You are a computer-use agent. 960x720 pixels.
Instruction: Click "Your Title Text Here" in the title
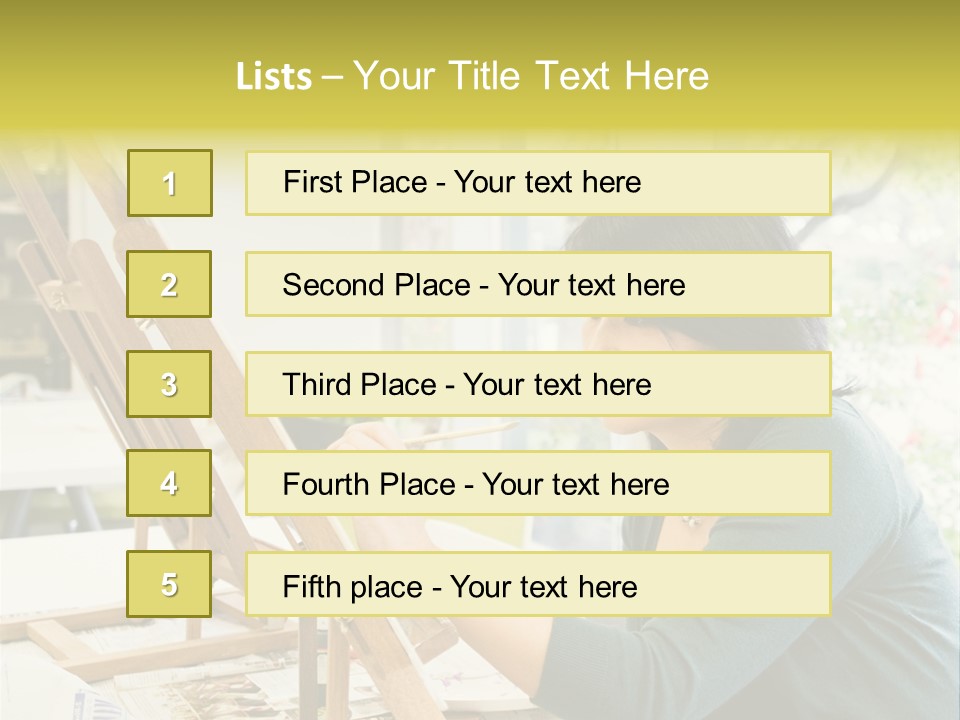pyautogui.click(x=531, y=76)
